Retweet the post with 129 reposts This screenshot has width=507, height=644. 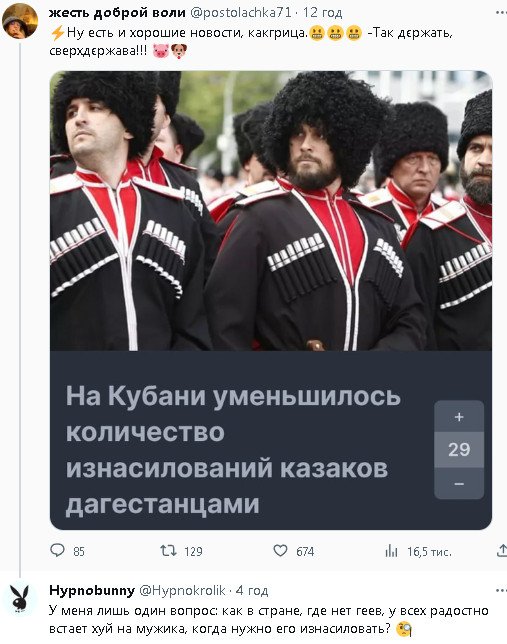coord(168,550)
